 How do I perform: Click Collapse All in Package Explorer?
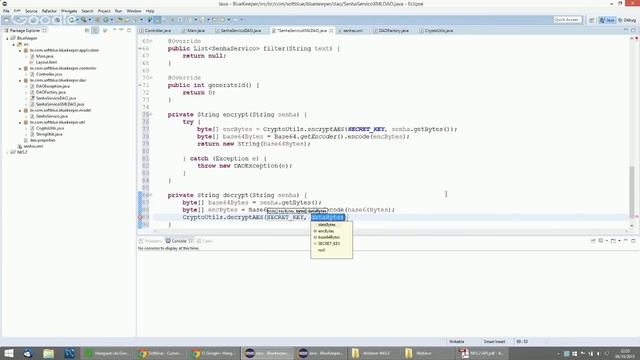pyautogui.click(x=87, y=31)
